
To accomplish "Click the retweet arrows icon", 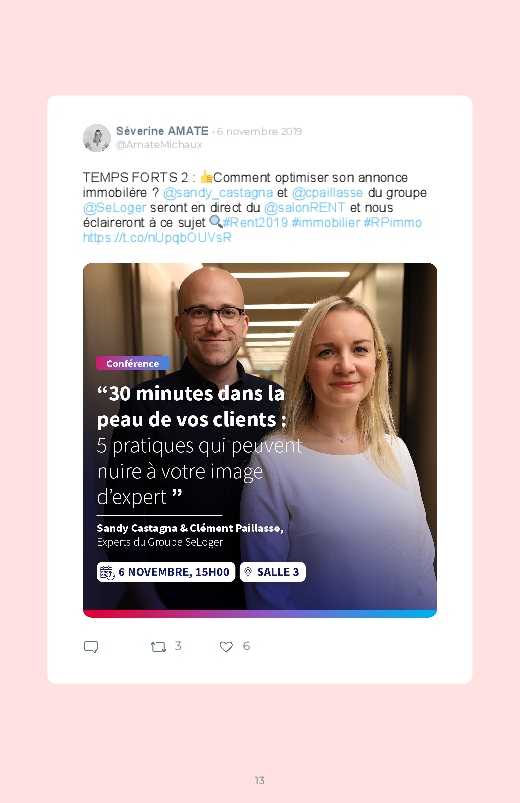I will (158, 647).
